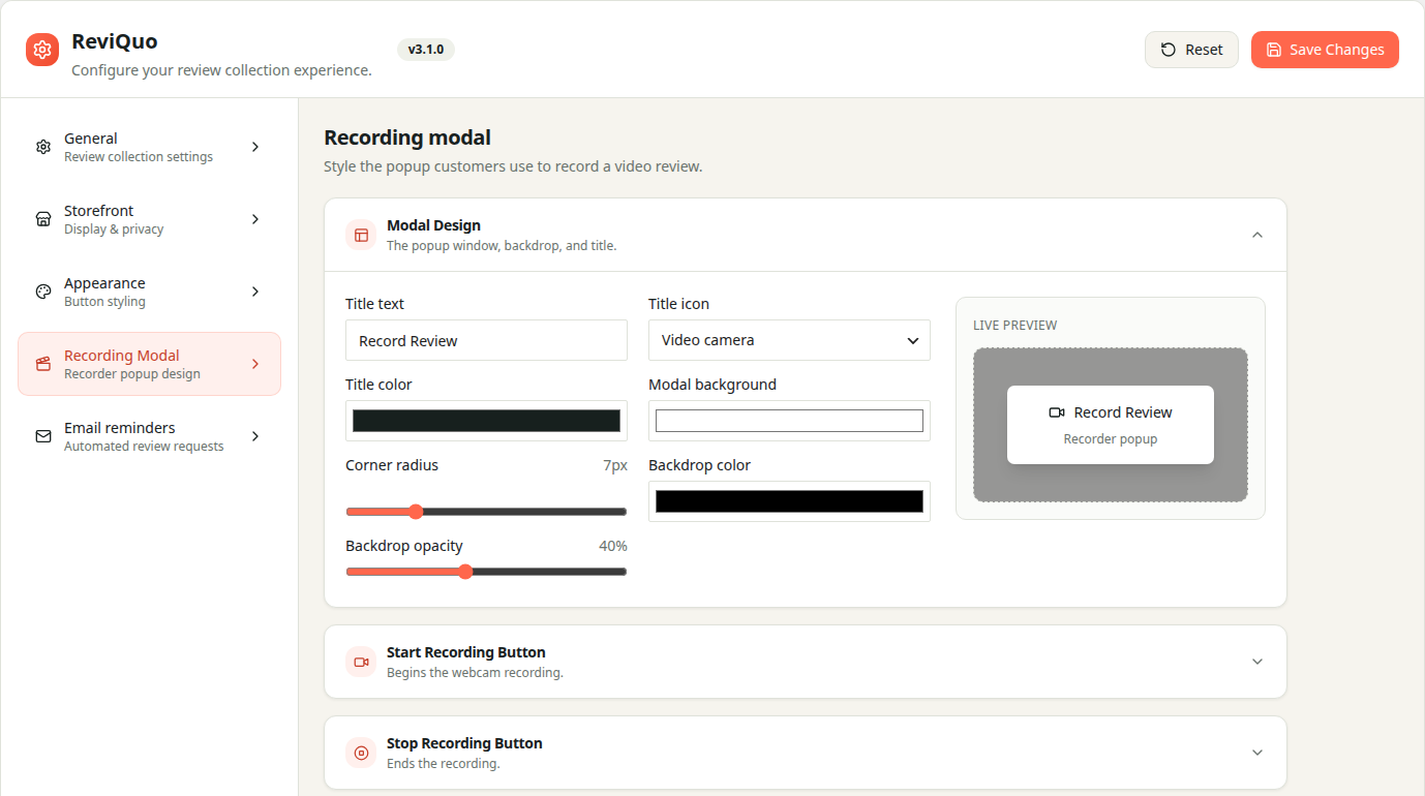
Task: Click the chevron next to Appearance
Action: coord(255,292)
